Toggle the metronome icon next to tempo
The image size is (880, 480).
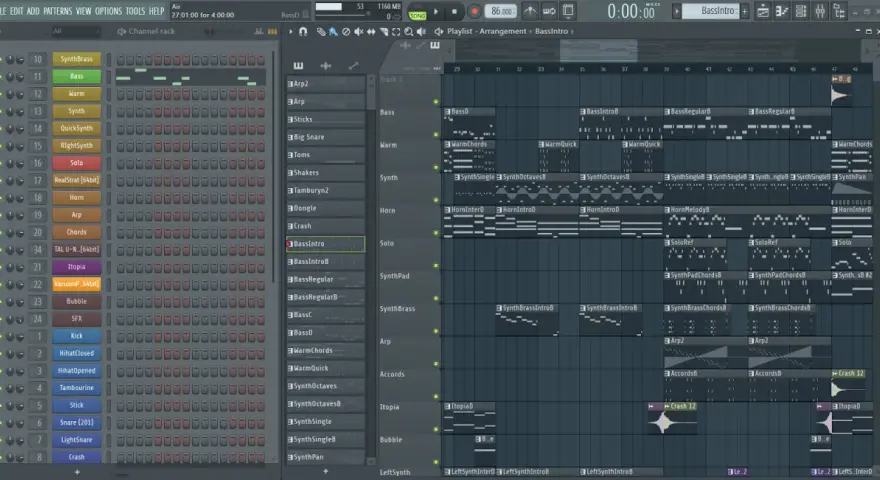(530, 11)
